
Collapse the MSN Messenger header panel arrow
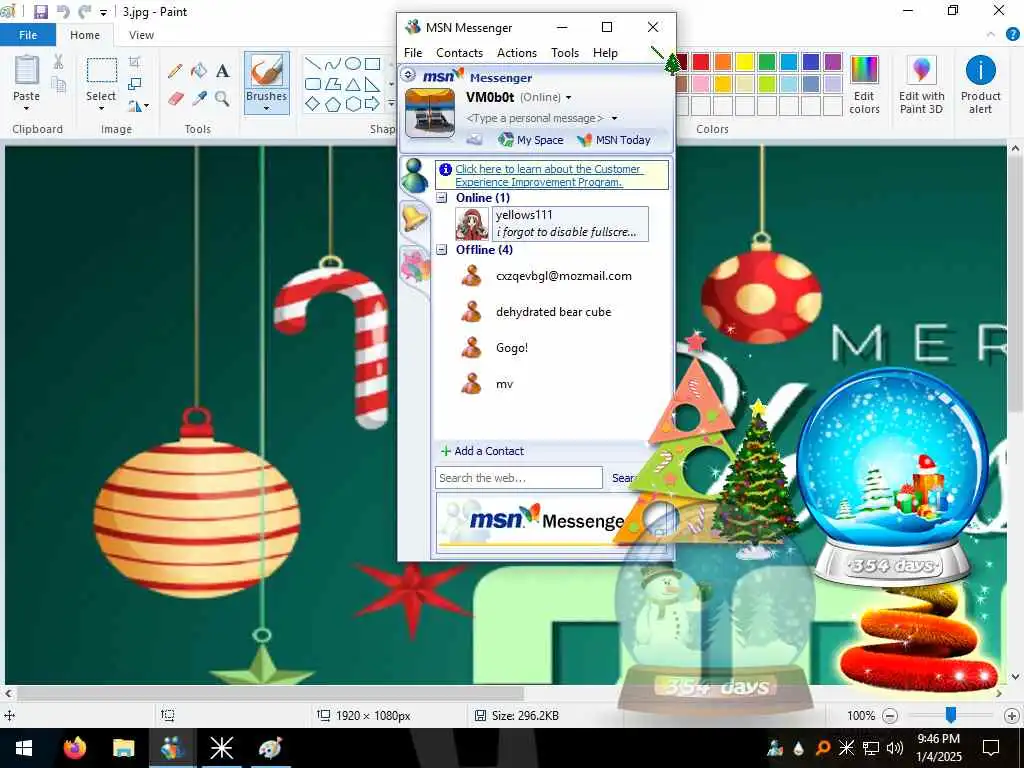click(x=409, y=74)
